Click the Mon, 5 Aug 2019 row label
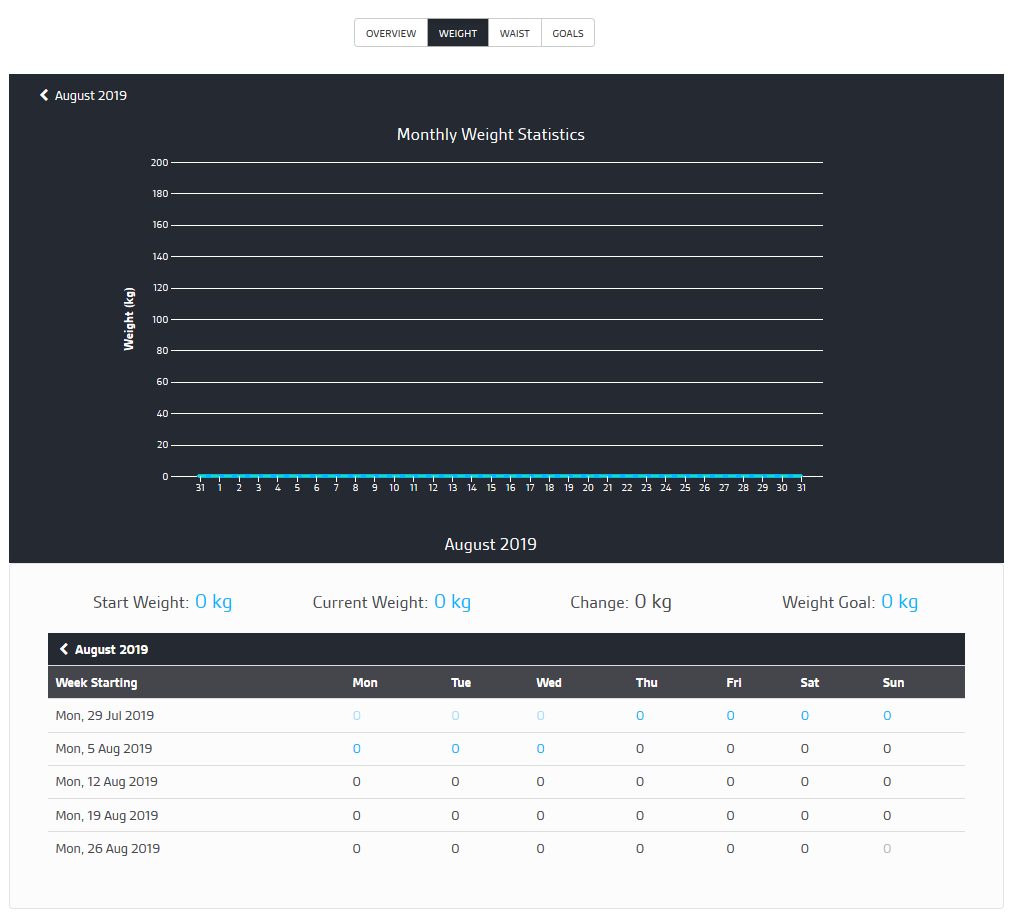This screenshot has width=1011, height=916. (104, 748)
